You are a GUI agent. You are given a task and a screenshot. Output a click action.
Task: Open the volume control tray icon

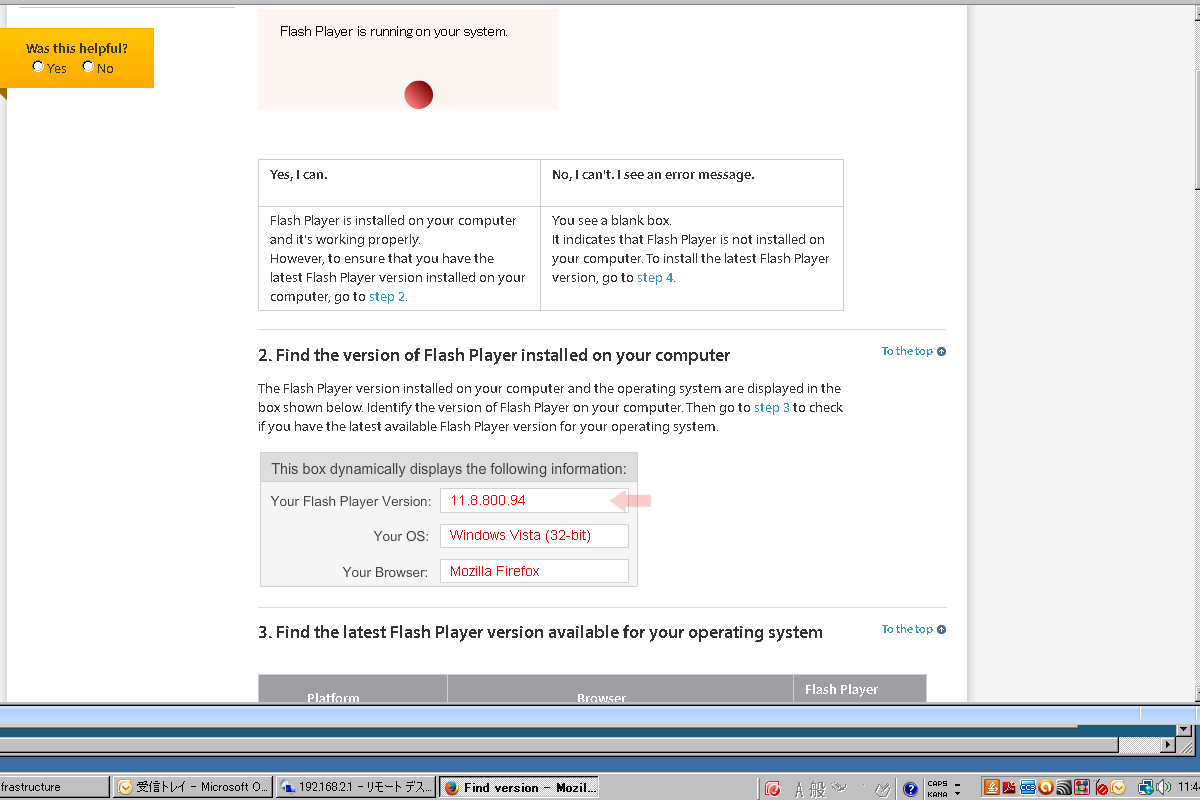[1165, 787]
